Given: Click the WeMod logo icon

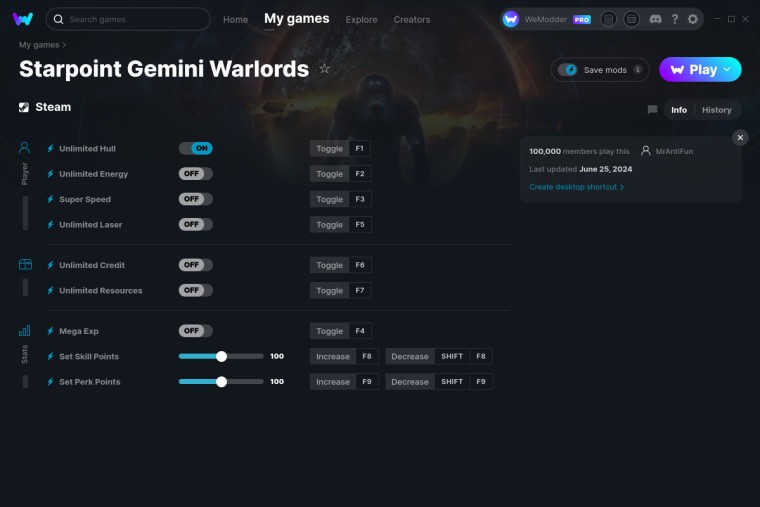Looking at the screenshot, I should point(22,19).
